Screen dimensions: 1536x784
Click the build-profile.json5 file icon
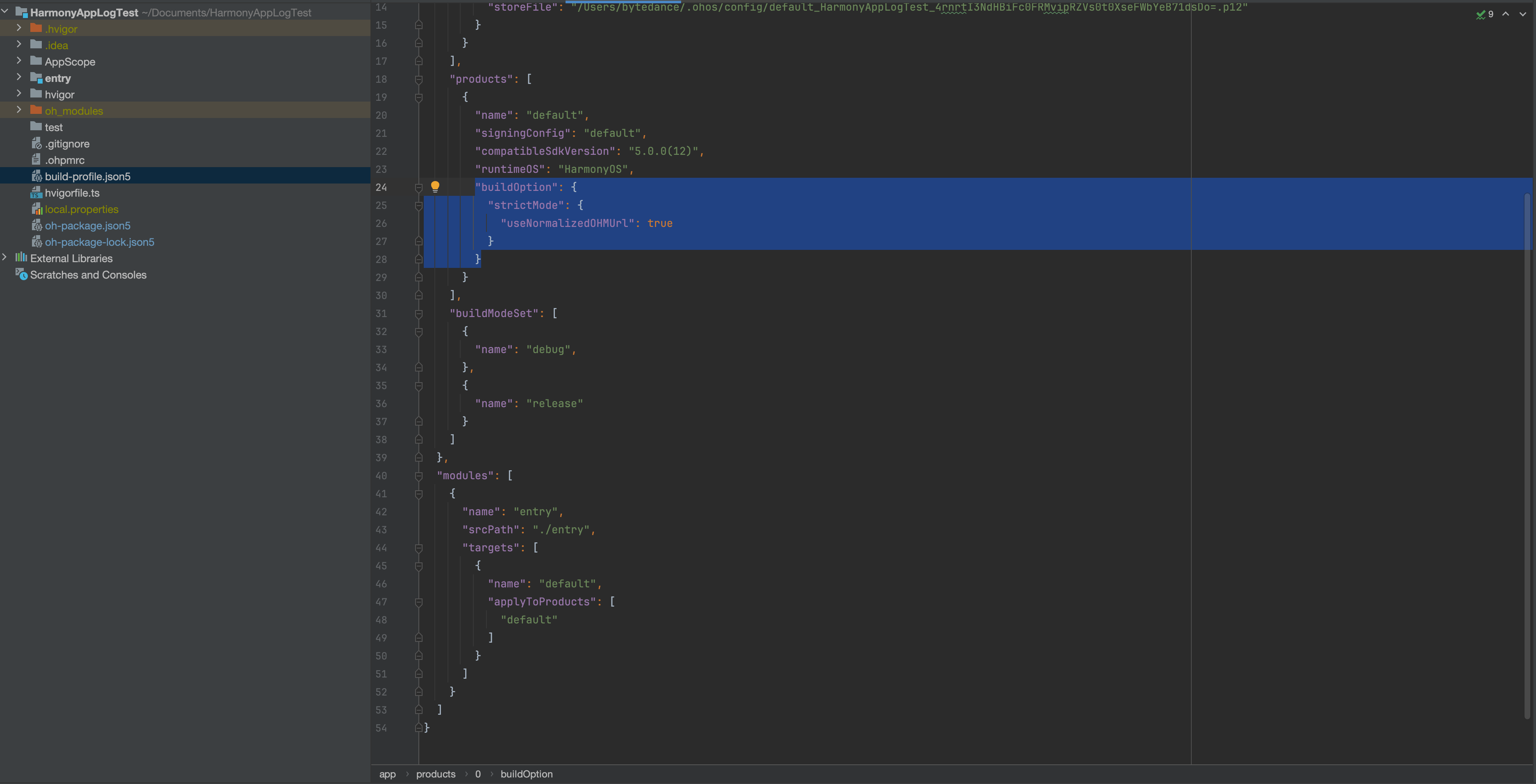[x=36, y=176]
